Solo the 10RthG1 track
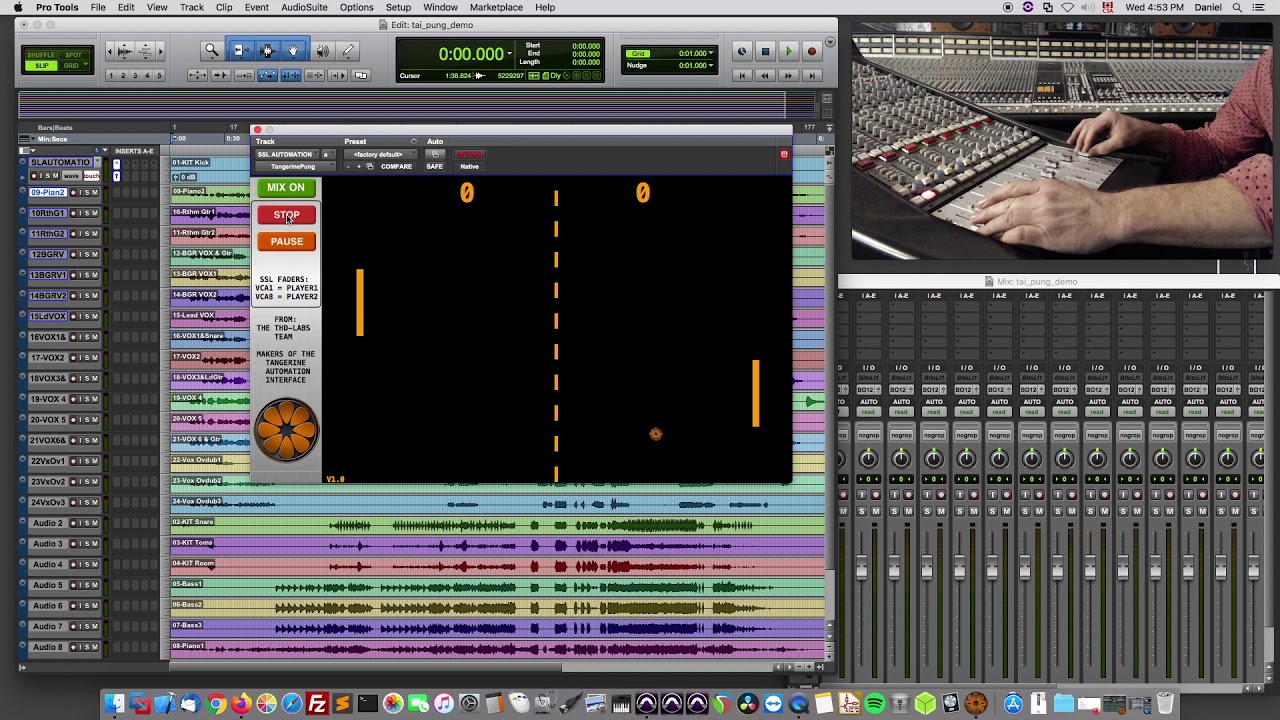The width and height of the screenshot is (1280, 720). tap(85, 213)
